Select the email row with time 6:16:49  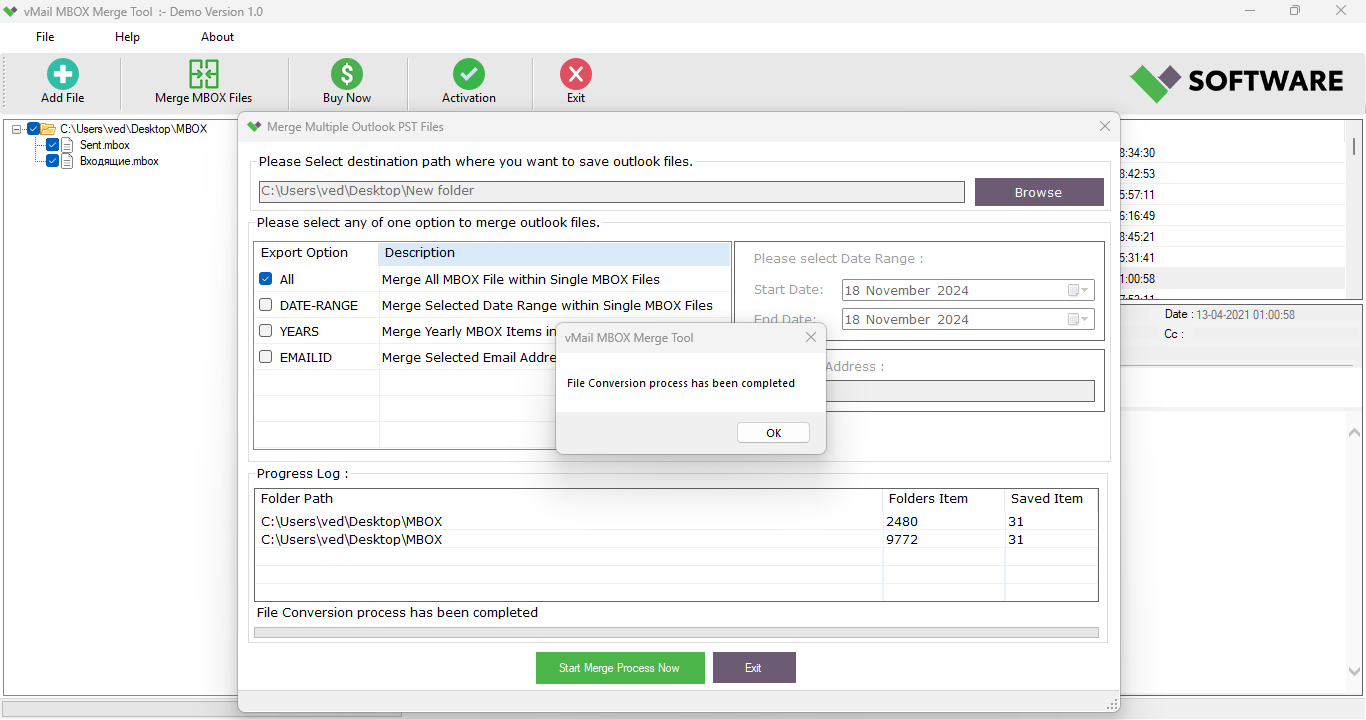click(1232, 216)
